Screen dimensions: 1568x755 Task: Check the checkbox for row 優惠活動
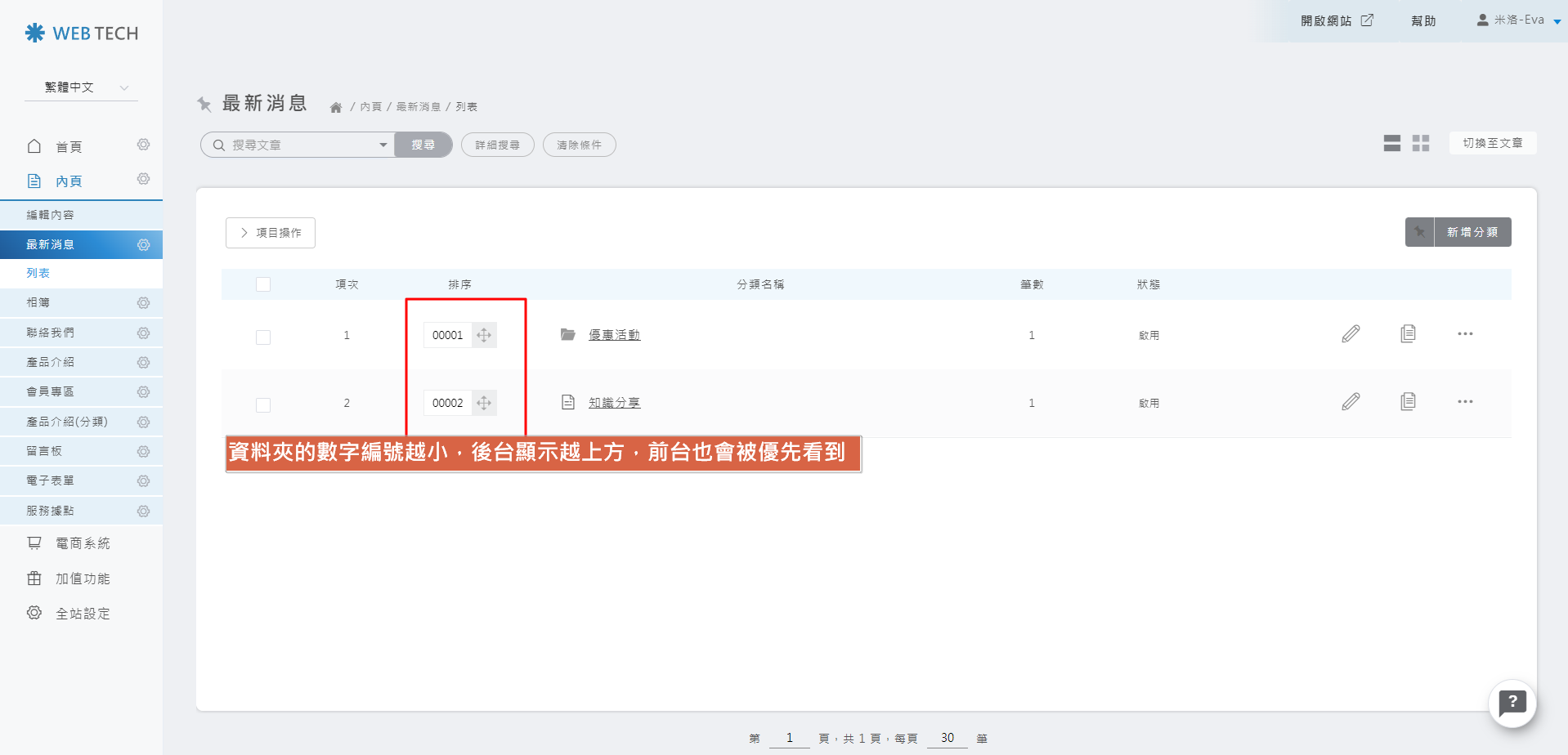point(263,337)
